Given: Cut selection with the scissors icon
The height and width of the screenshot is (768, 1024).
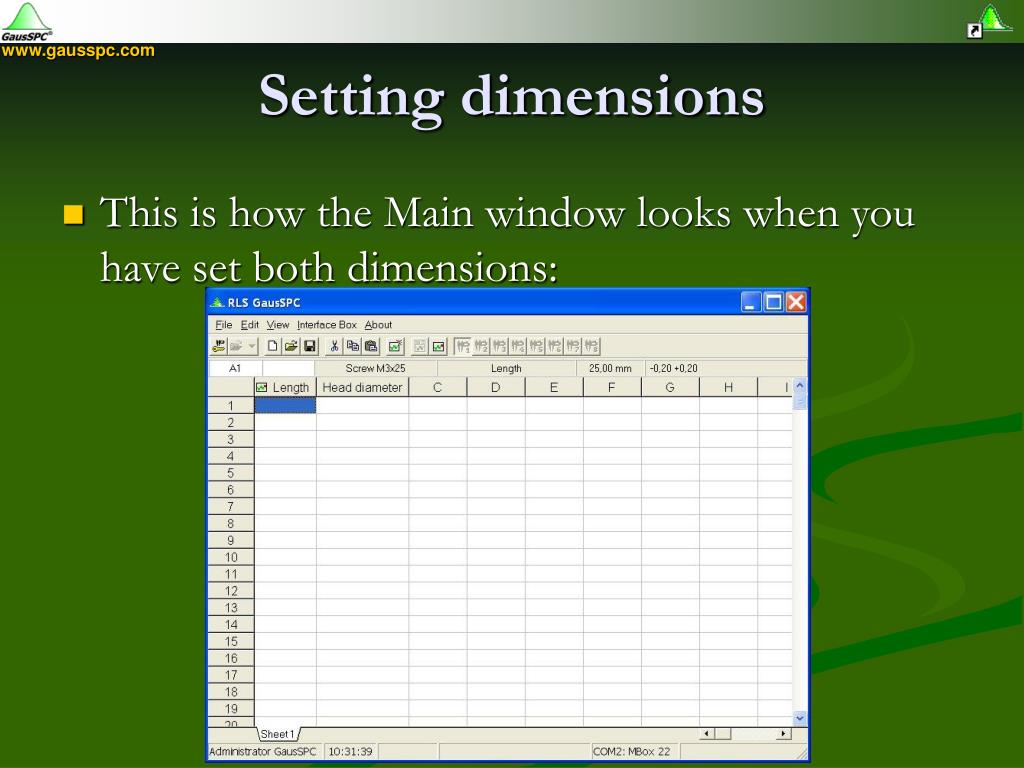Looking at the screenshot, I should point(334,346).
